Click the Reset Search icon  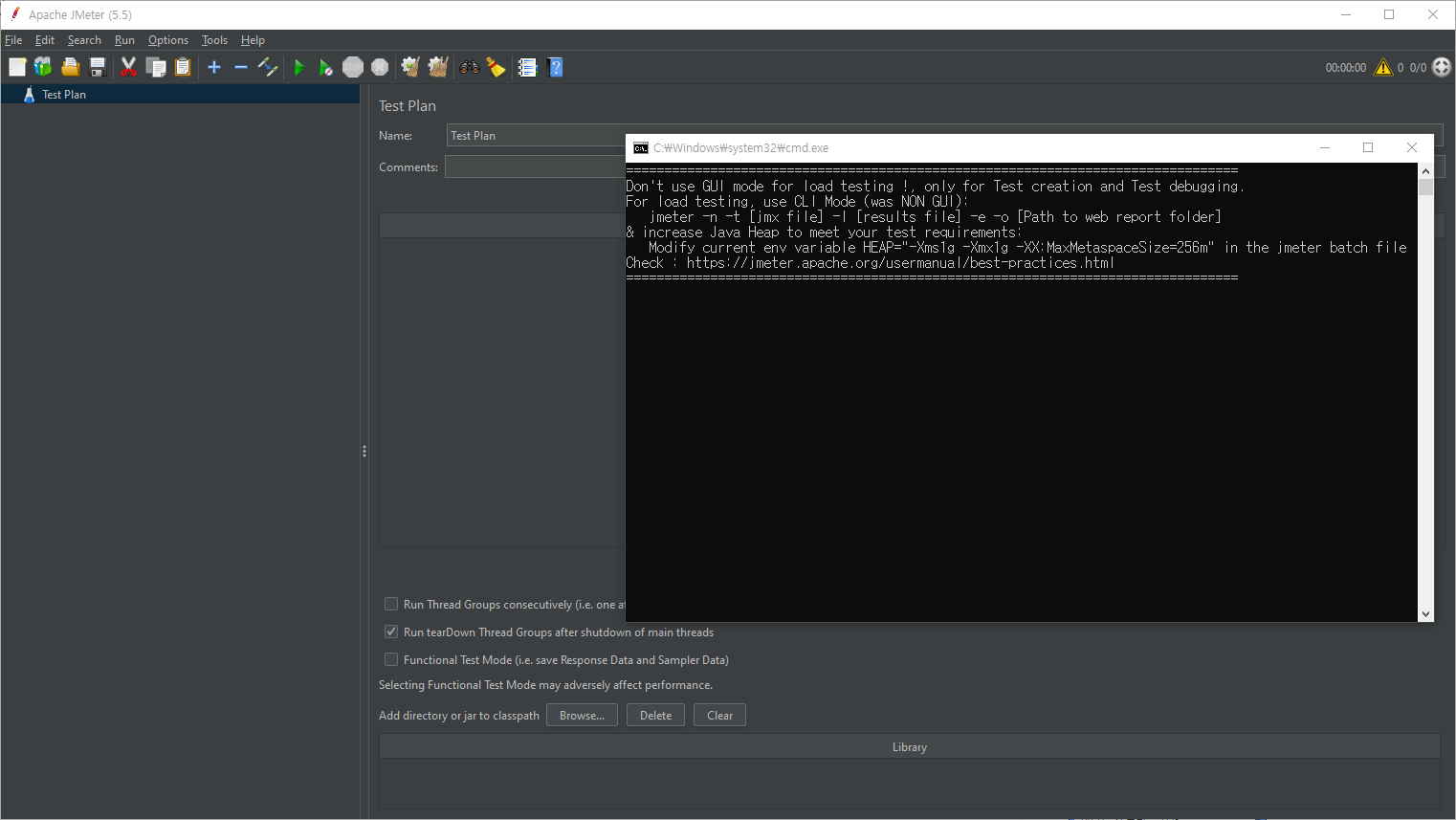(x=496, y=67)
